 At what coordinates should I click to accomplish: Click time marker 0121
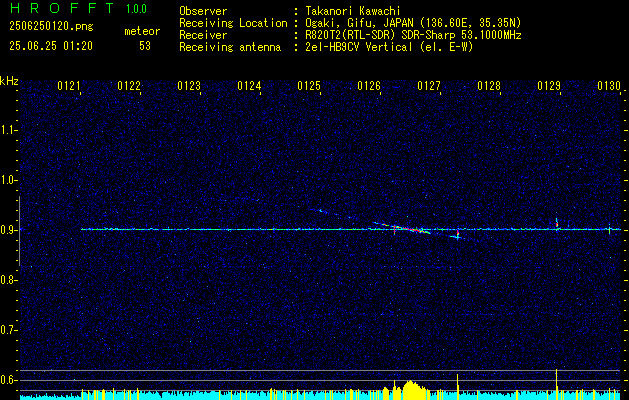click(69, 86)
